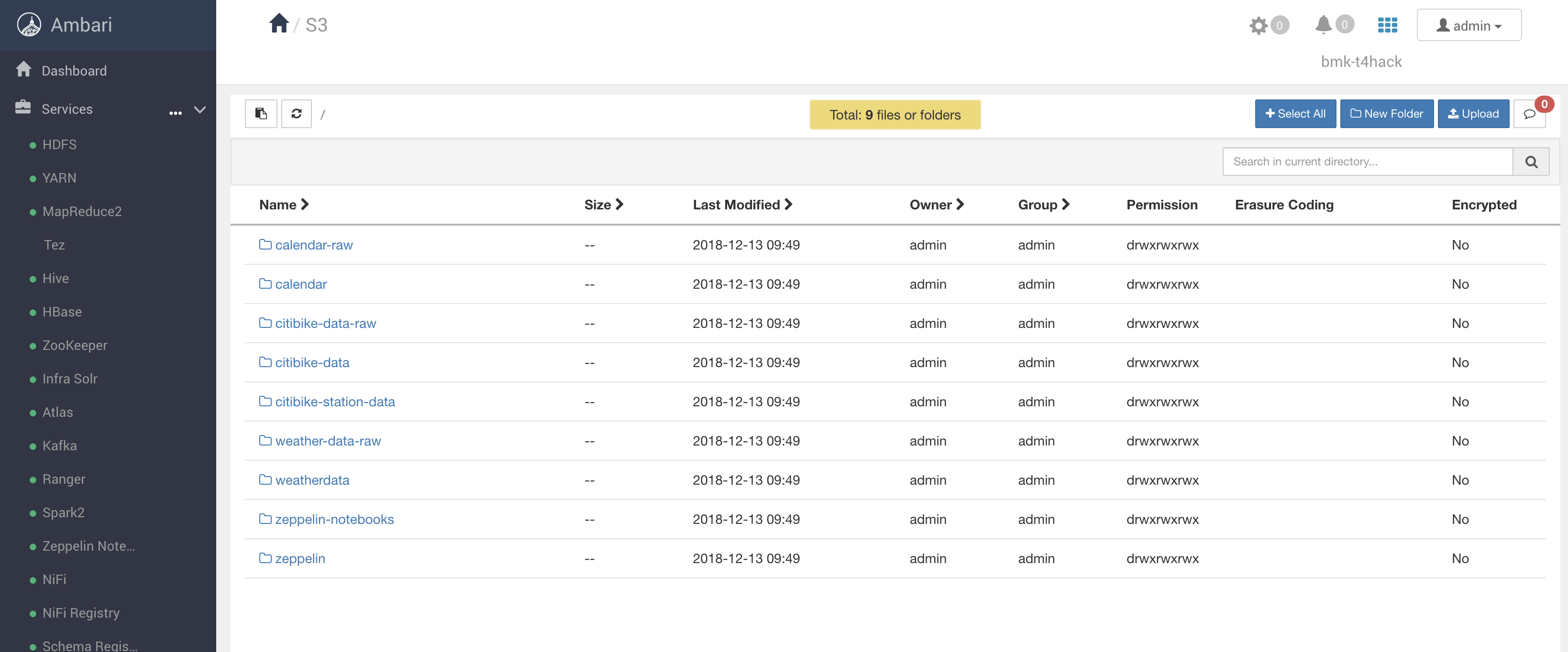The image size is (1568, 652).
Task: Open the views grid icon
Action: [x=1388, y=25]
